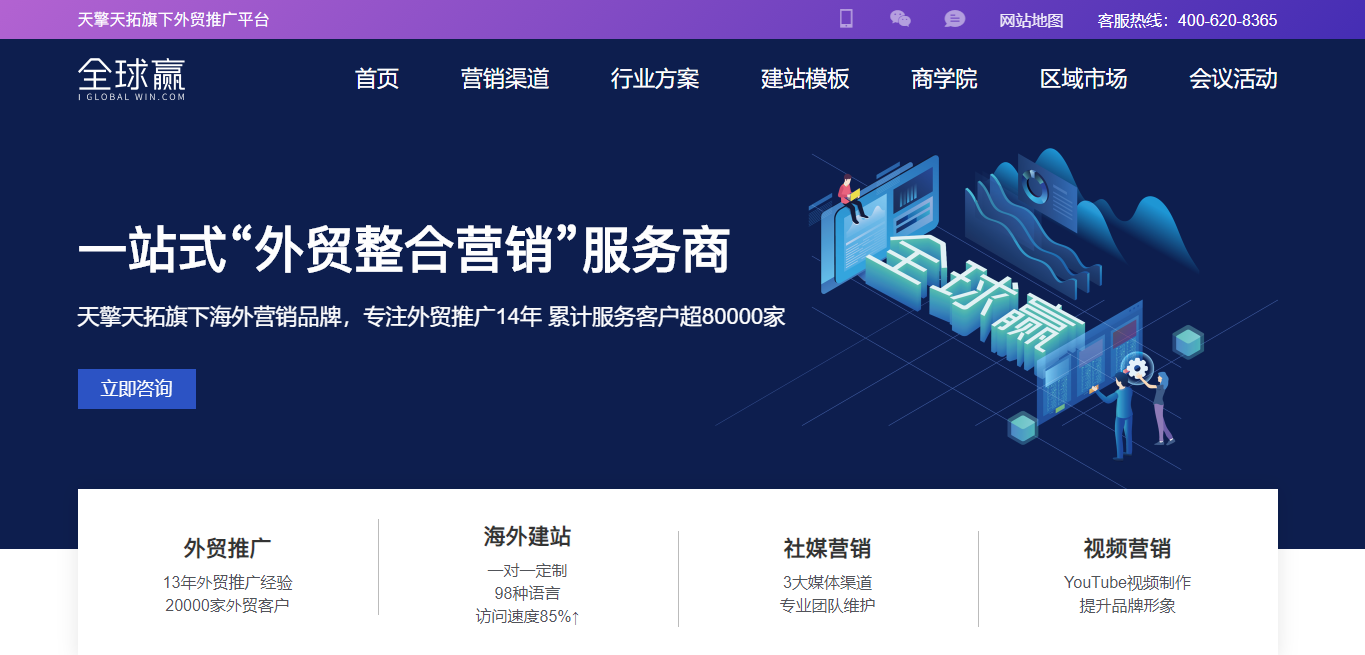Screen dimensions: 1365x655
Task: Click the mobile phone icon in top bar
Action: (846, 19)
